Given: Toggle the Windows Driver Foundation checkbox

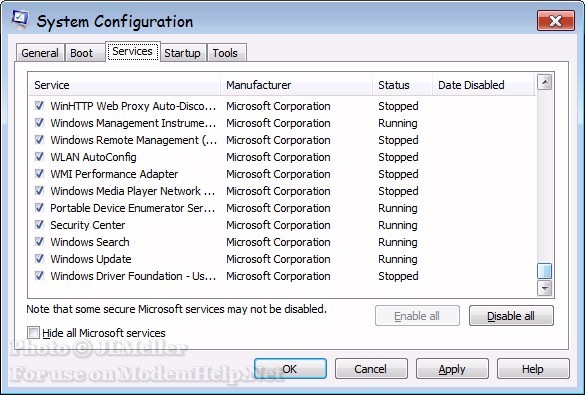Looking at the screenshot, I should (x=39, y=276).
